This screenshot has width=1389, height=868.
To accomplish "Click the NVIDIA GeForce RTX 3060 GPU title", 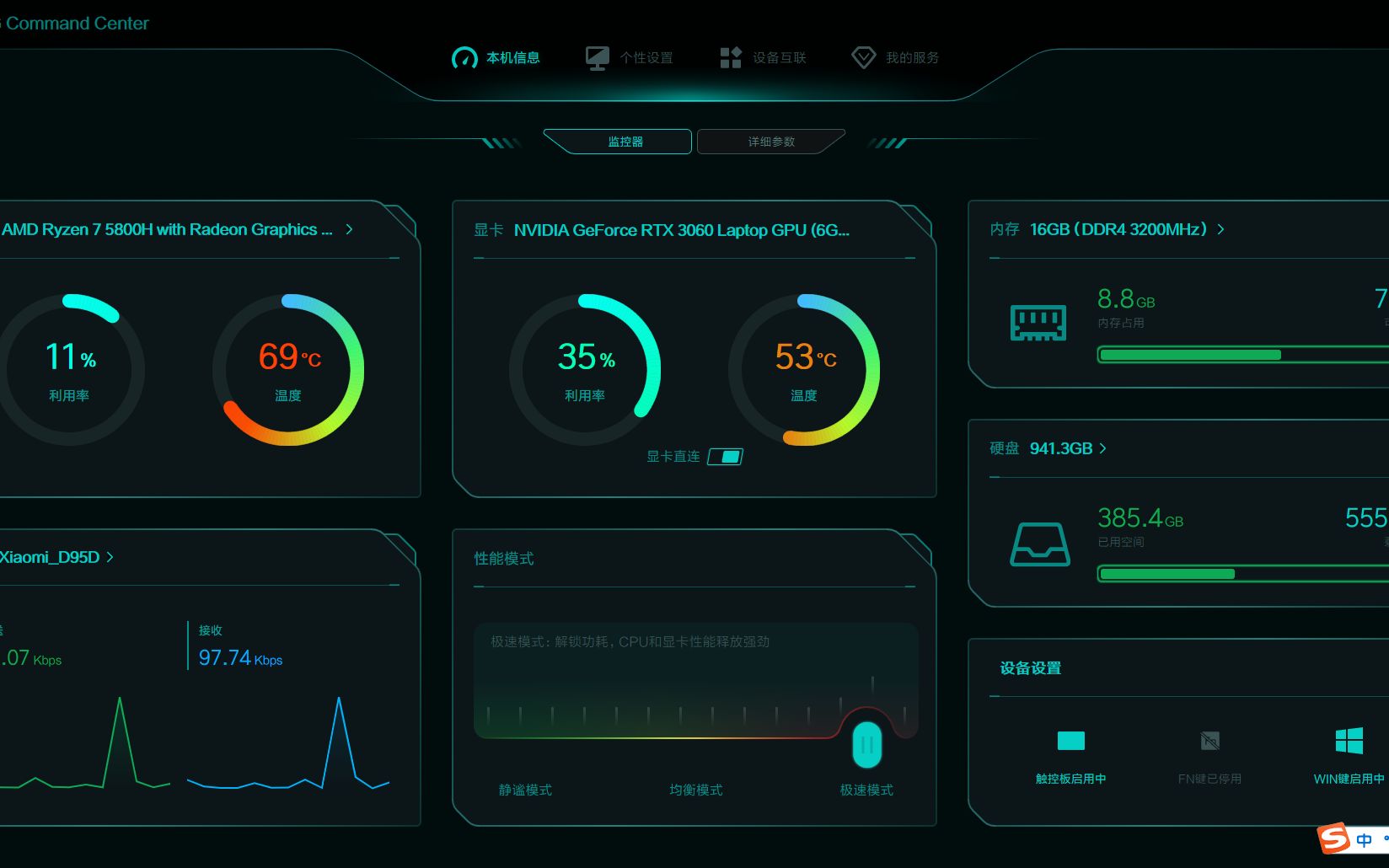I will click(682, 230).
